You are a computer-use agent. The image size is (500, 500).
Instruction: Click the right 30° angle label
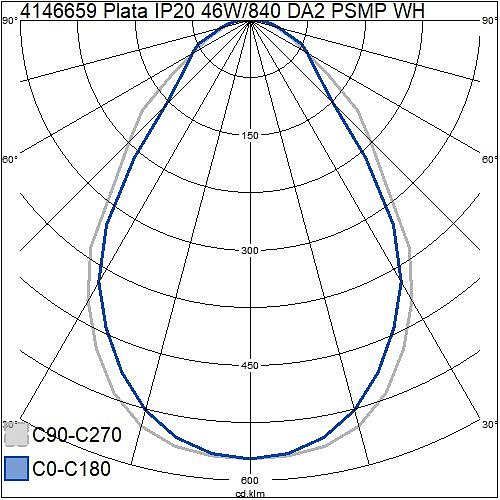click(490, 425)
